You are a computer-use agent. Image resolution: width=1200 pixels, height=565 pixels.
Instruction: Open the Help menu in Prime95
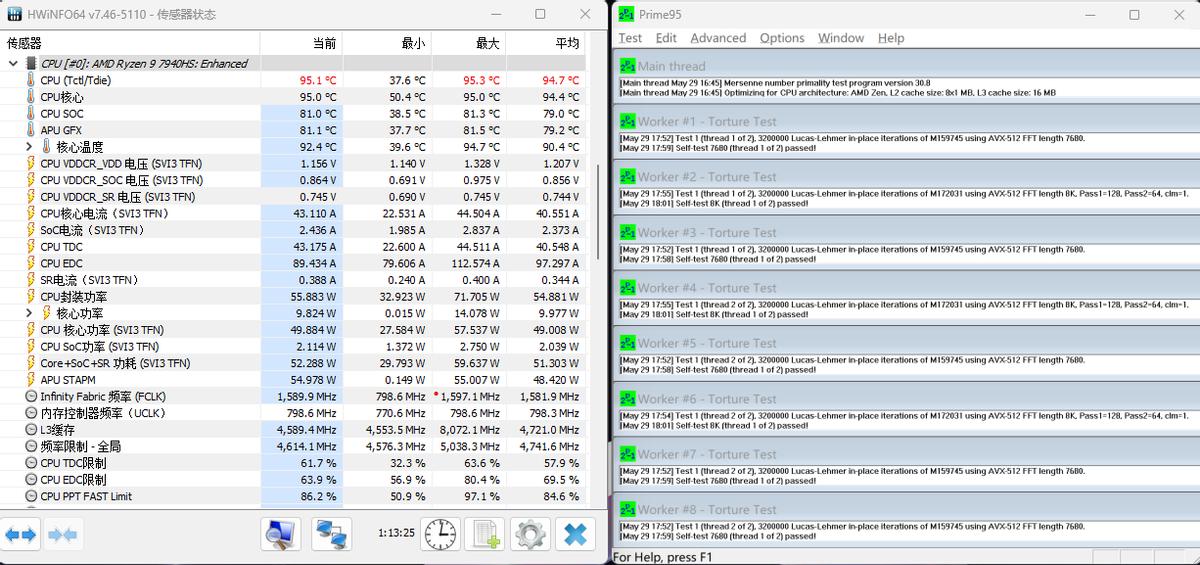pyautogui.click(x=891, y=38)
